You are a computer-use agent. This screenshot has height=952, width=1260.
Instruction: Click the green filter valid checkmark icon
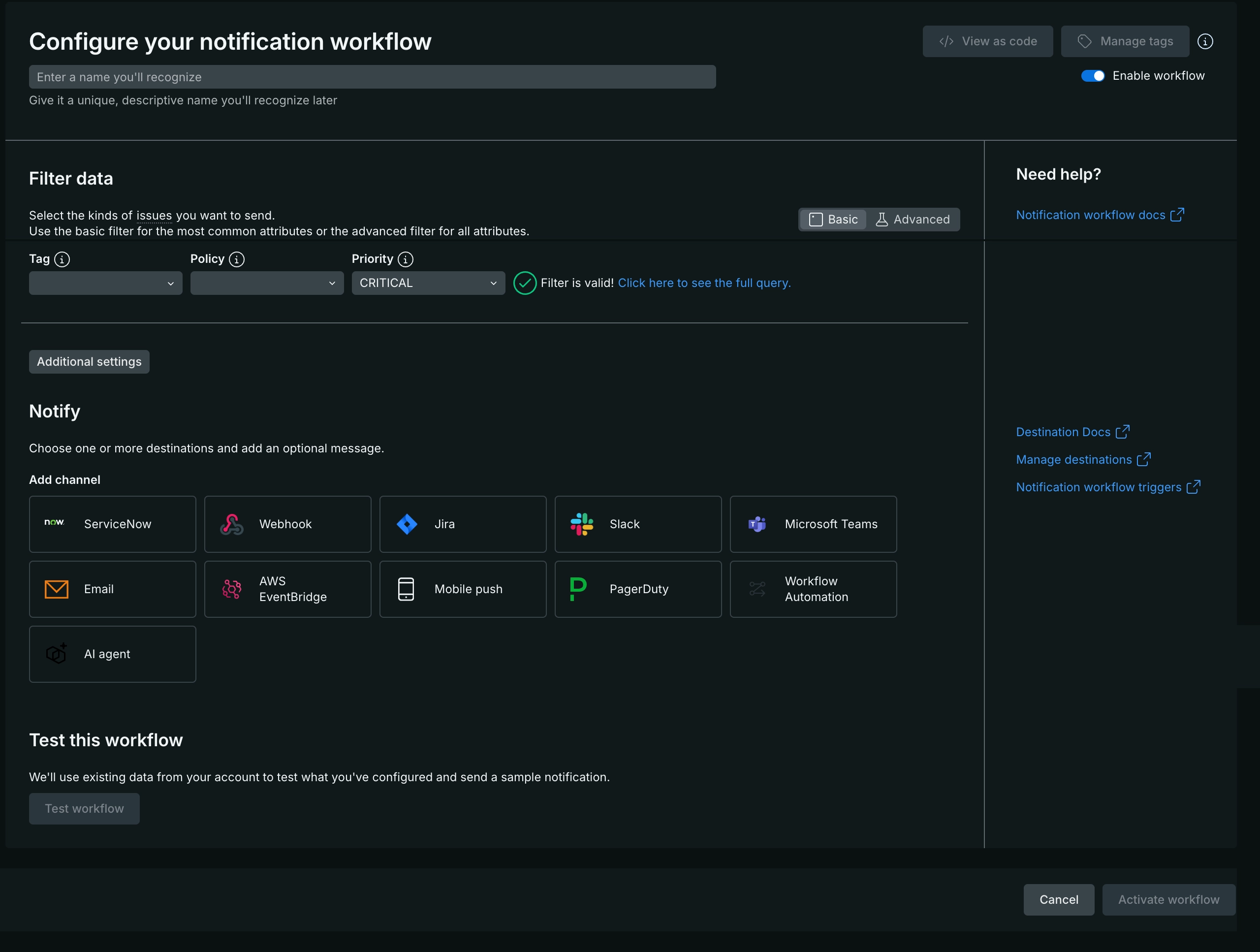[x=525, y=283]
